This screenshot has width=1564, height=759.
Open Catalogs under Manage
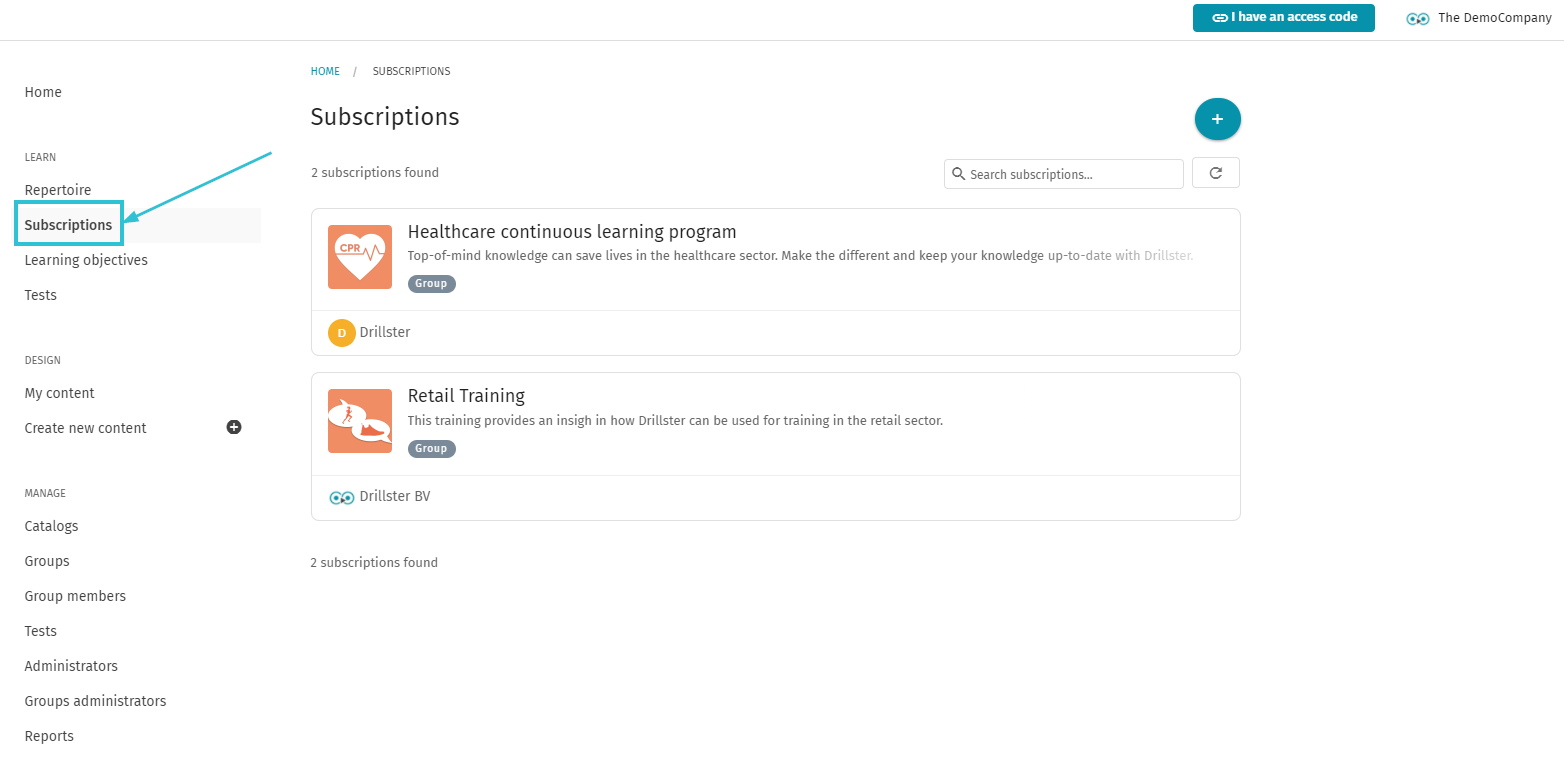tap(52, 526)
